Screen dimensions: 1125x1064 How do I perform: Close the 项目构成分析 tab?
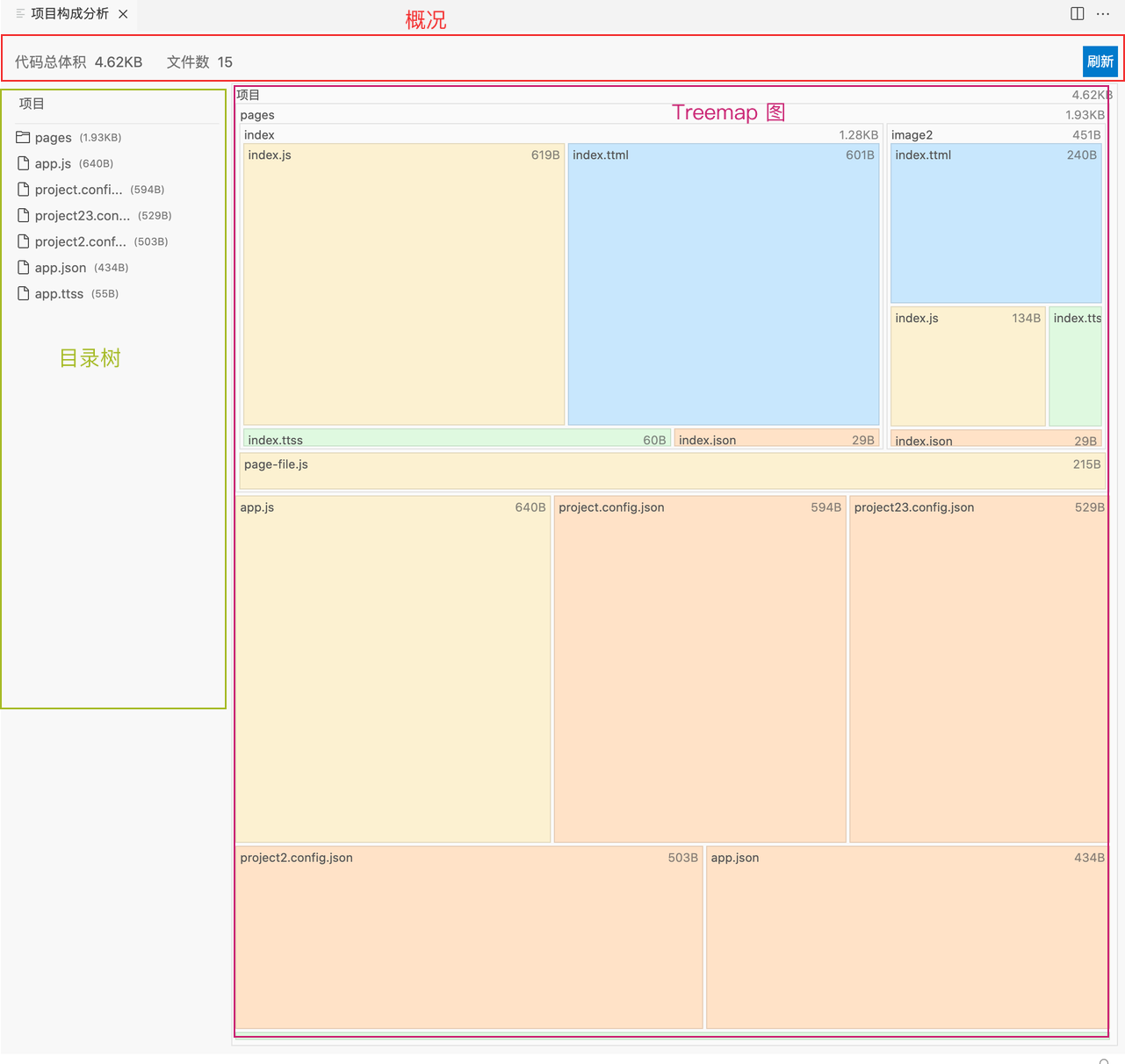point(123,14)
